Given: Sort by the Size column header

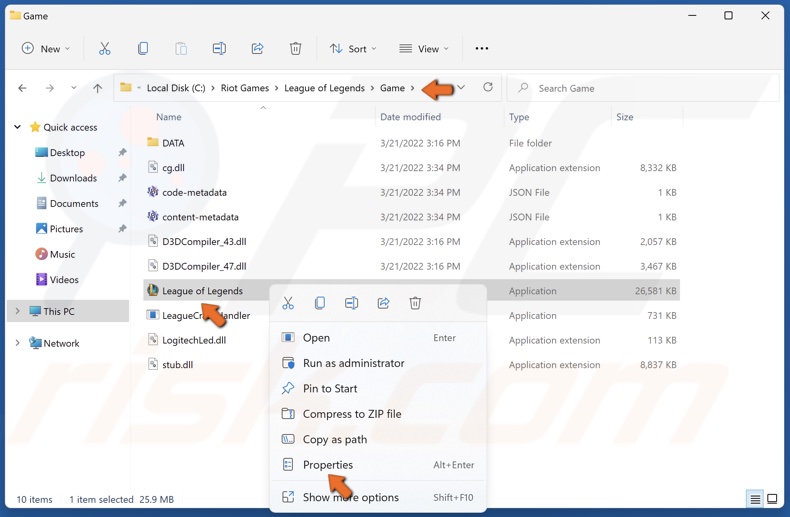Looking at the screenshot, I should click(x=624, y=117).
